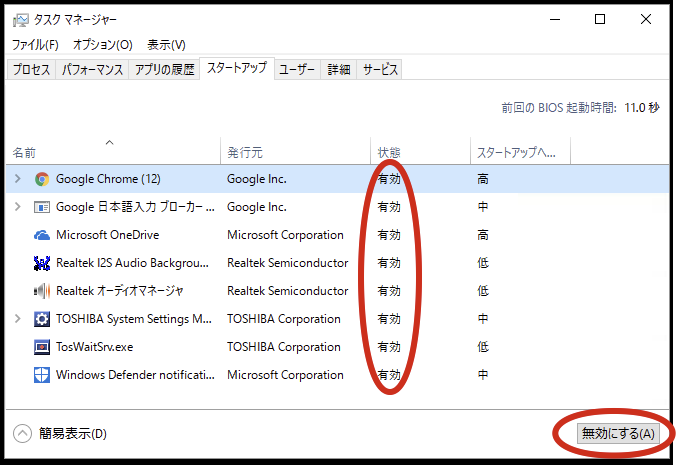Select the Windows Defender notificati... name
The width and height of the screenshot is (678, 465).
coord(135,375)
